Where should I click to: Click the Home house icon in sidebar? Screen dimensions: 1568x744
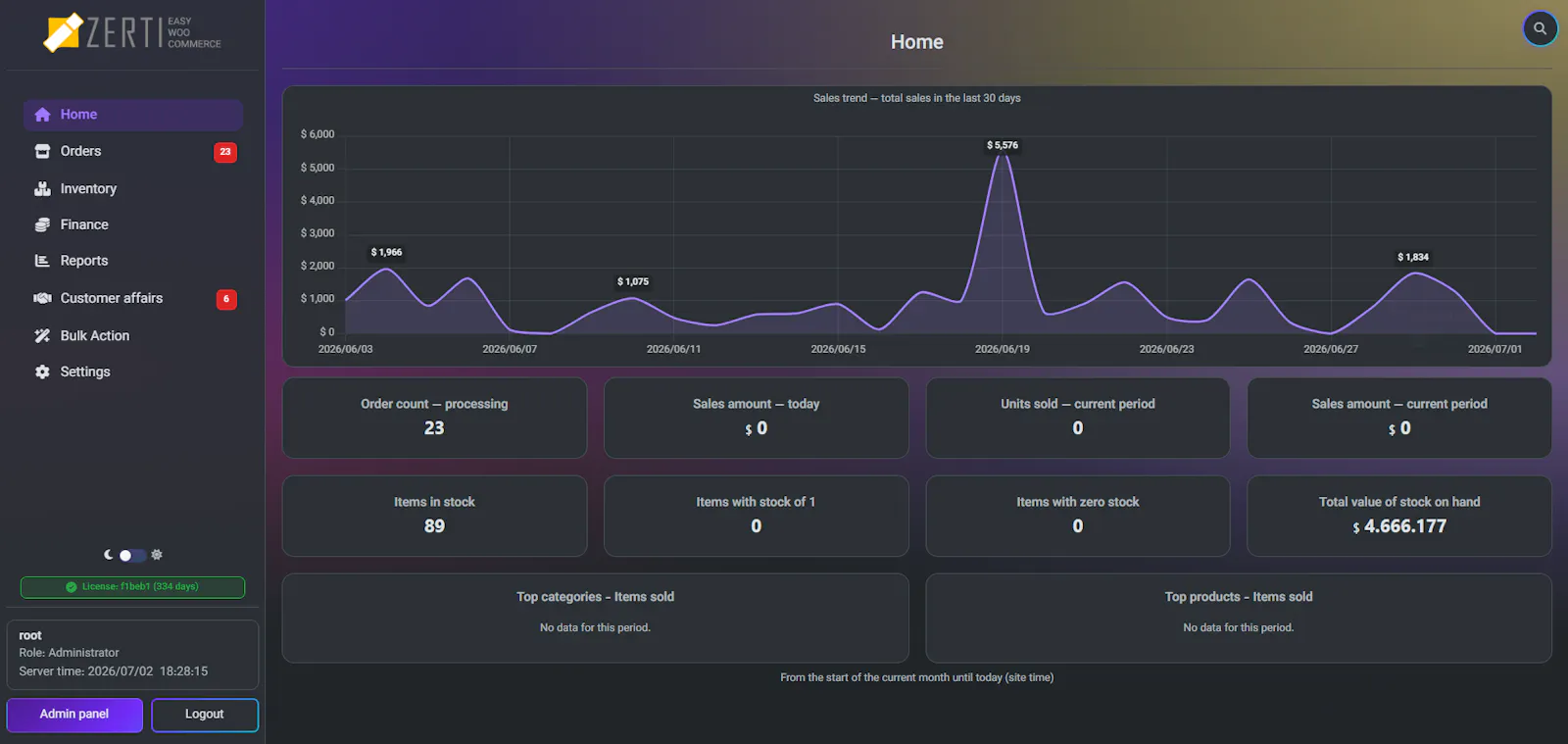coord(42,115)
